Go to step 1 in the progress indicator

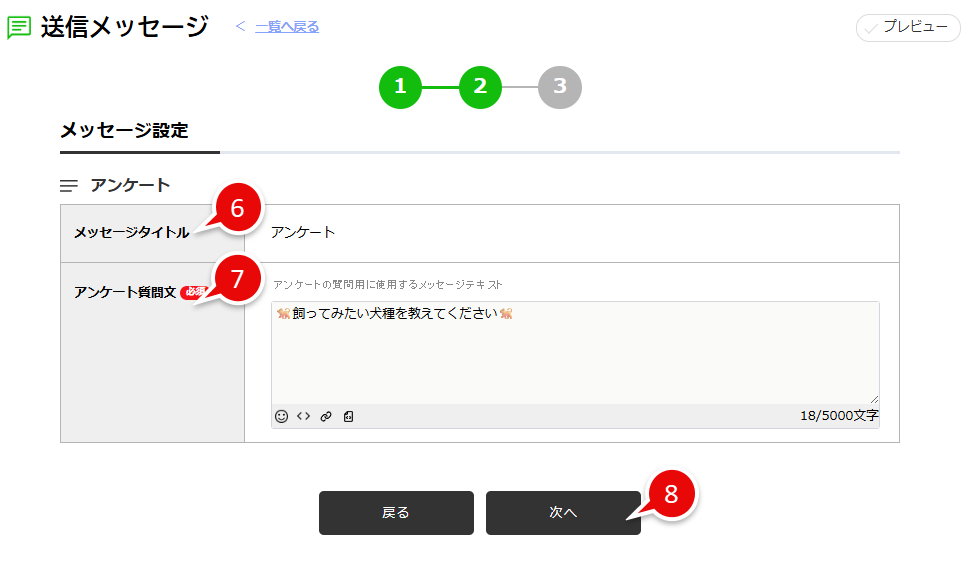(400, 87)
